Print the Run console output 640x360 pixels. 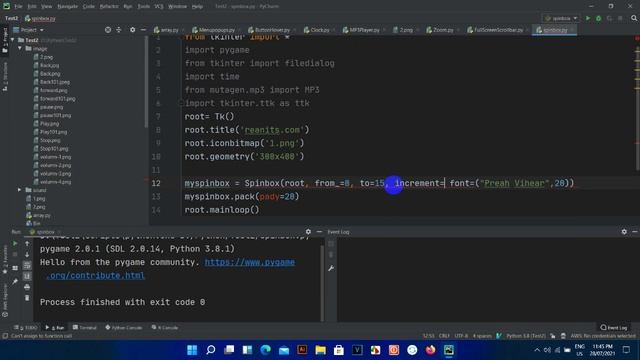[x=27, y=287]
